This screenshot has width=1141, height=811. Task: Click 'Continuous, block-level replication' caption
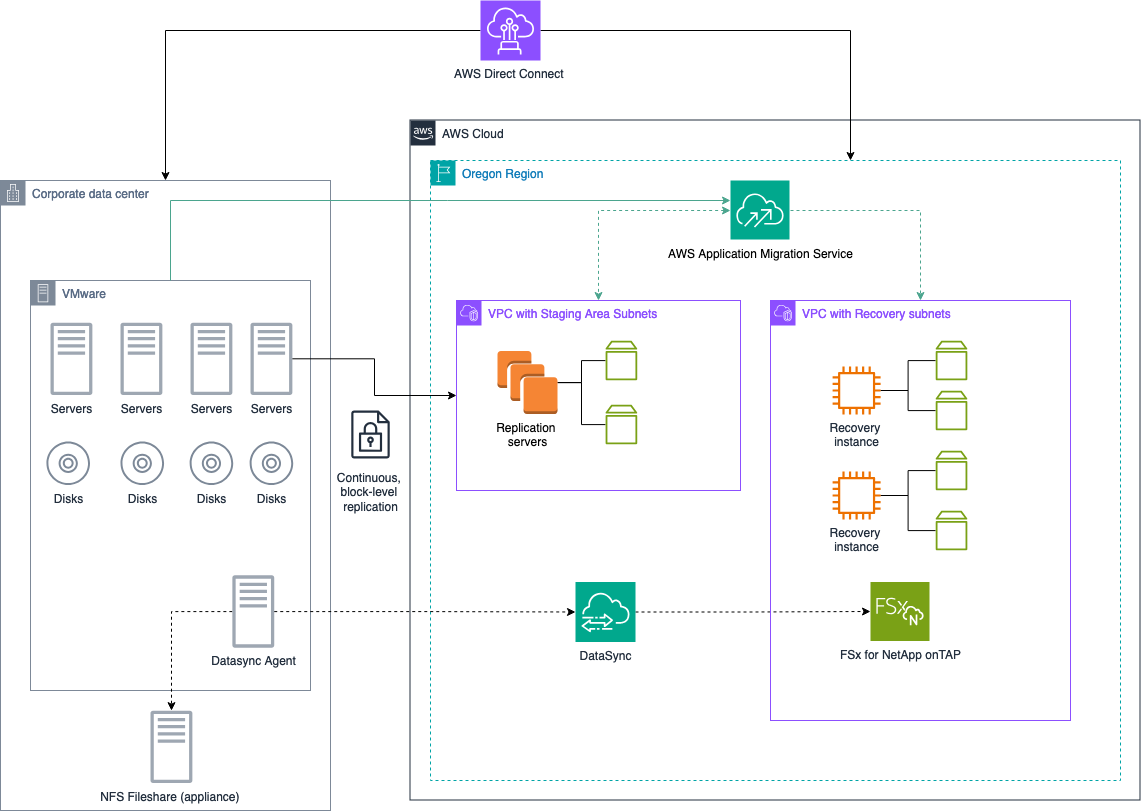click(x=369, y=492)
